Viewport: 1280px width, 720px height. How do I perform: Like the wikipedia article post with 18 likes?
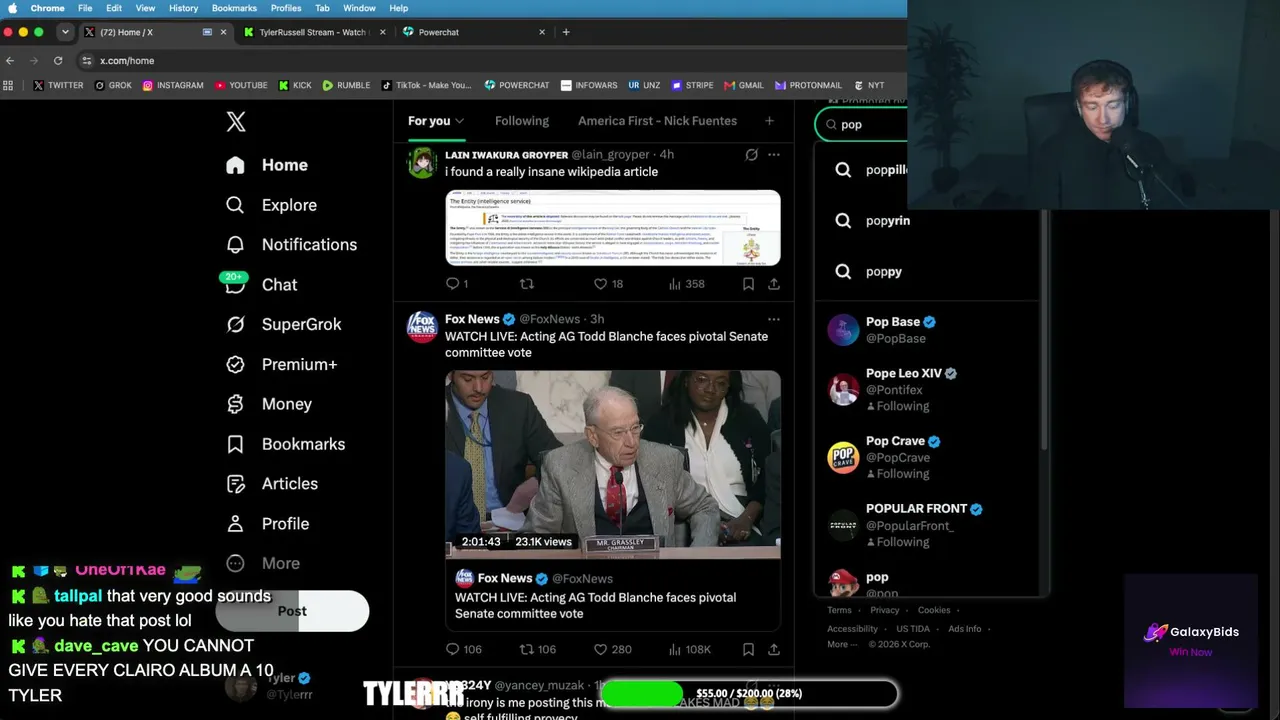tap(608, 284)
